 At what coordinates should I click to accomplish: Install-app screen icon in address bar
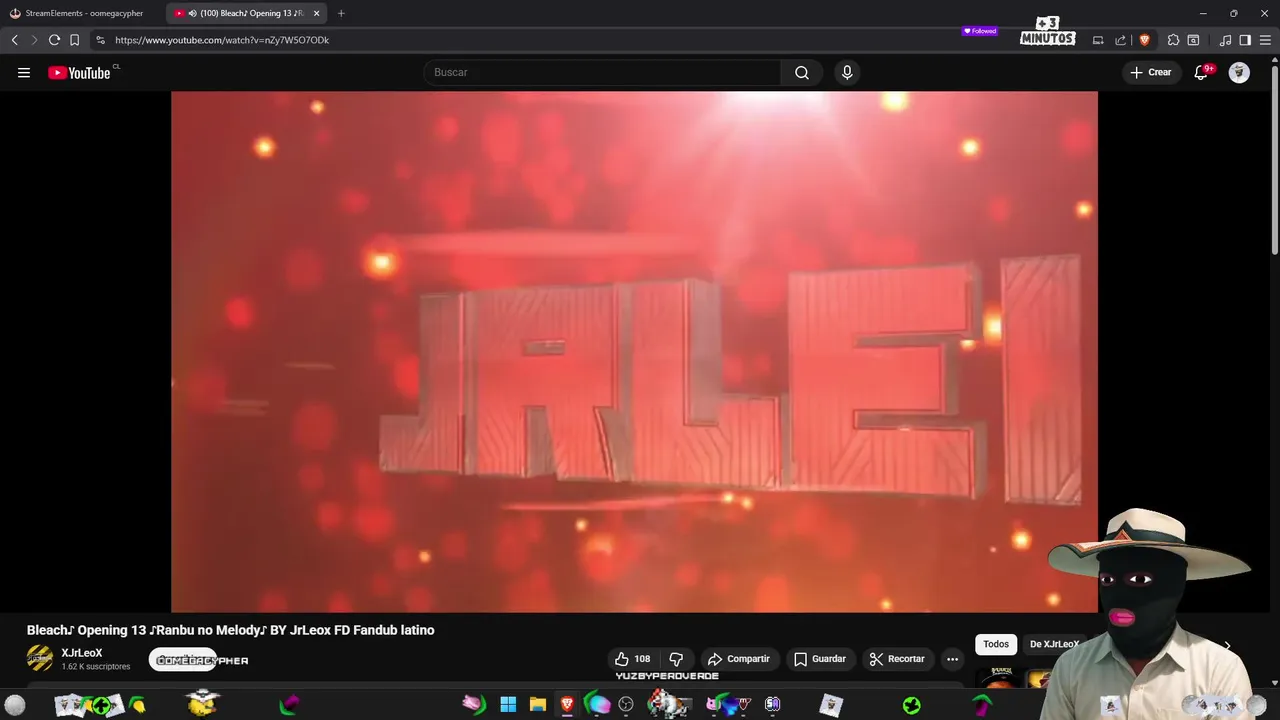click(x=1098, y=40)
